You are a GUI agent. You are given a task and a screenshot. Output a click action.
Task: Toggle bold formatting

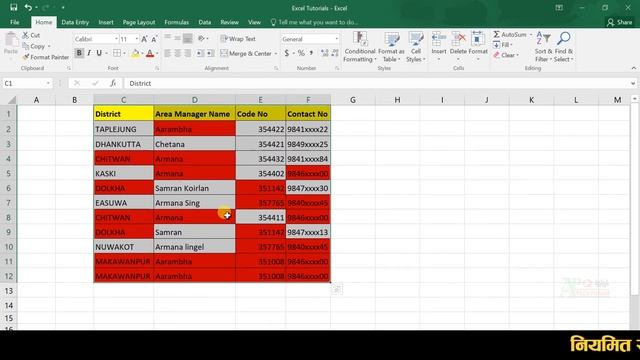[x=79, y=53]
